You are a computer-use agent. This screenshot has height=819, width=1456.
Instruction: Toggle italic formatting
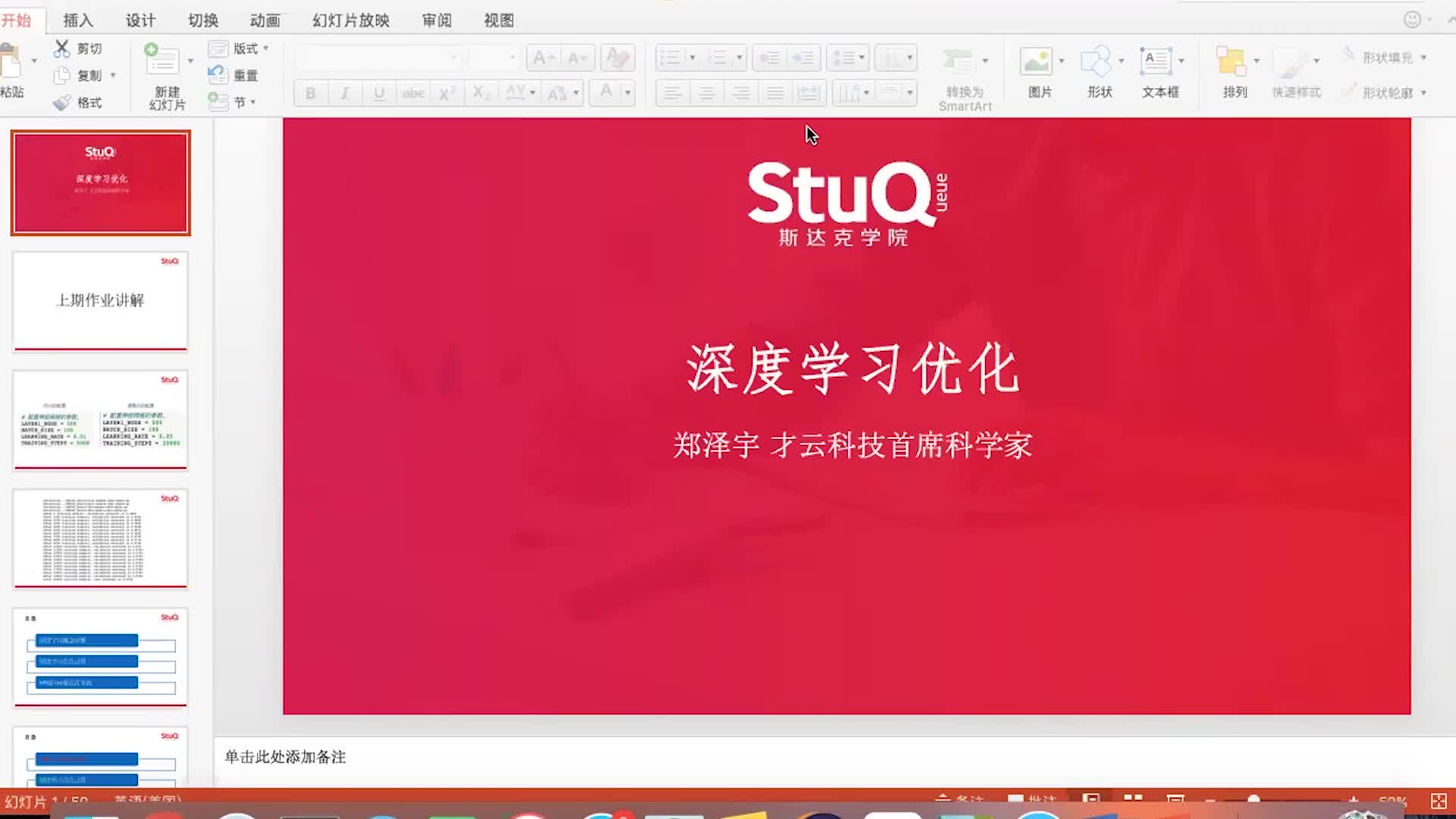[344, 93]
